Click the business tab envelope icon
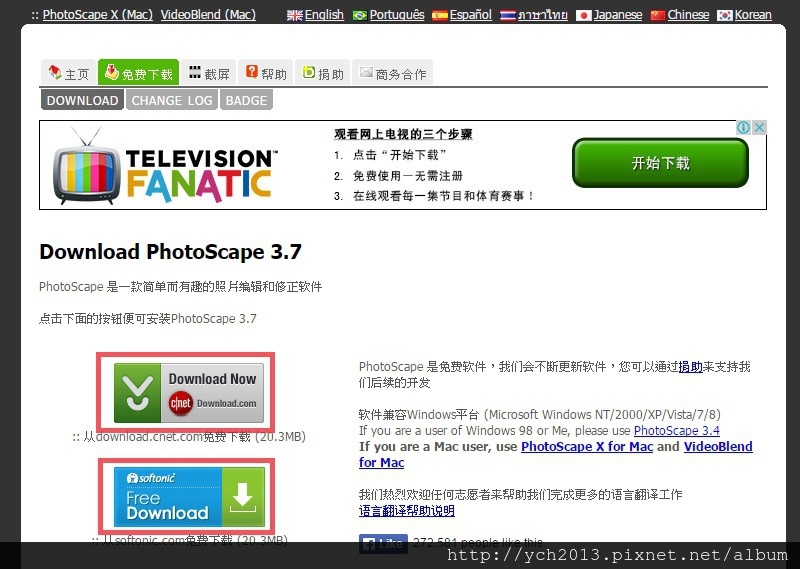800x569 pixels. click(366, 72)
